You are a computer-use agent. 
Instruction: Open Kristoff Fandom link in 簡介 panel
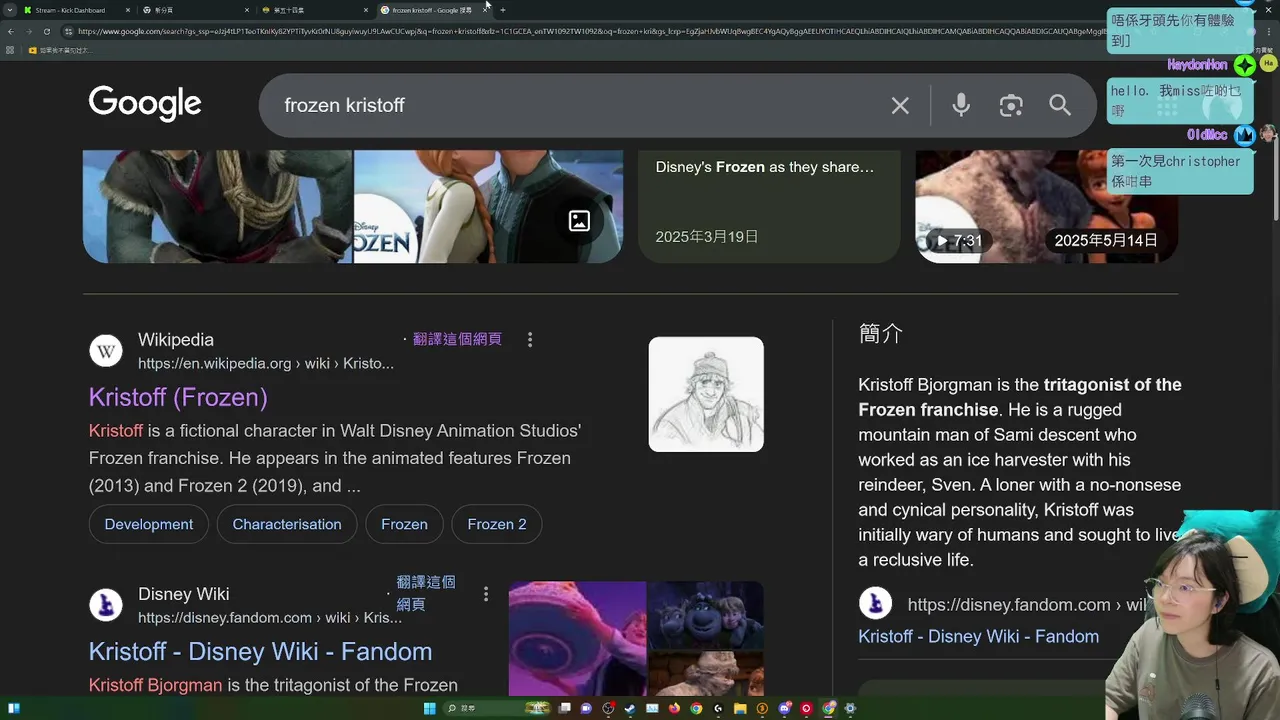pos(978,636)
